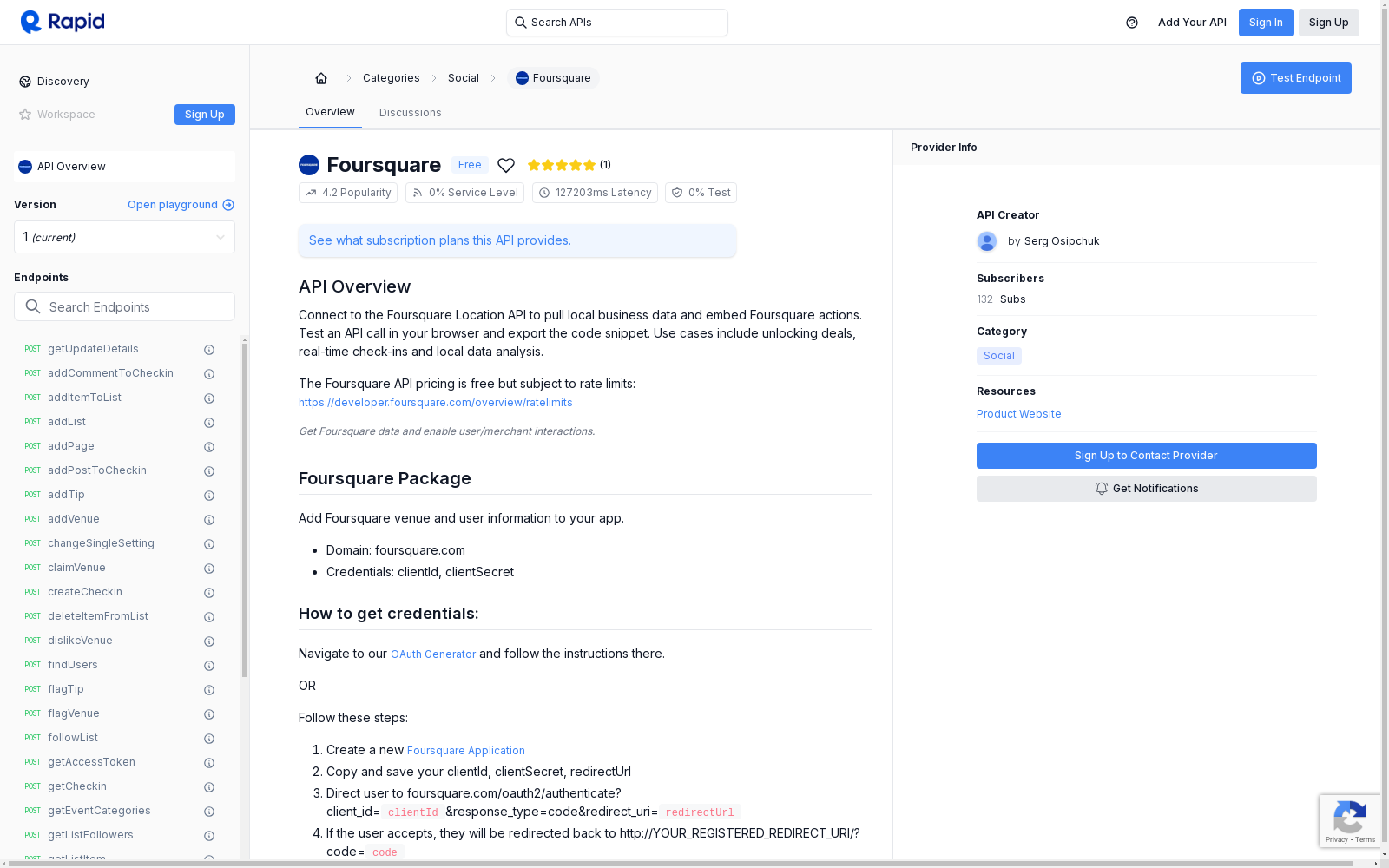This screenshot has width=1389, height=868.
Task: Click Workspace in the sidebar
Action: (57, 115)
